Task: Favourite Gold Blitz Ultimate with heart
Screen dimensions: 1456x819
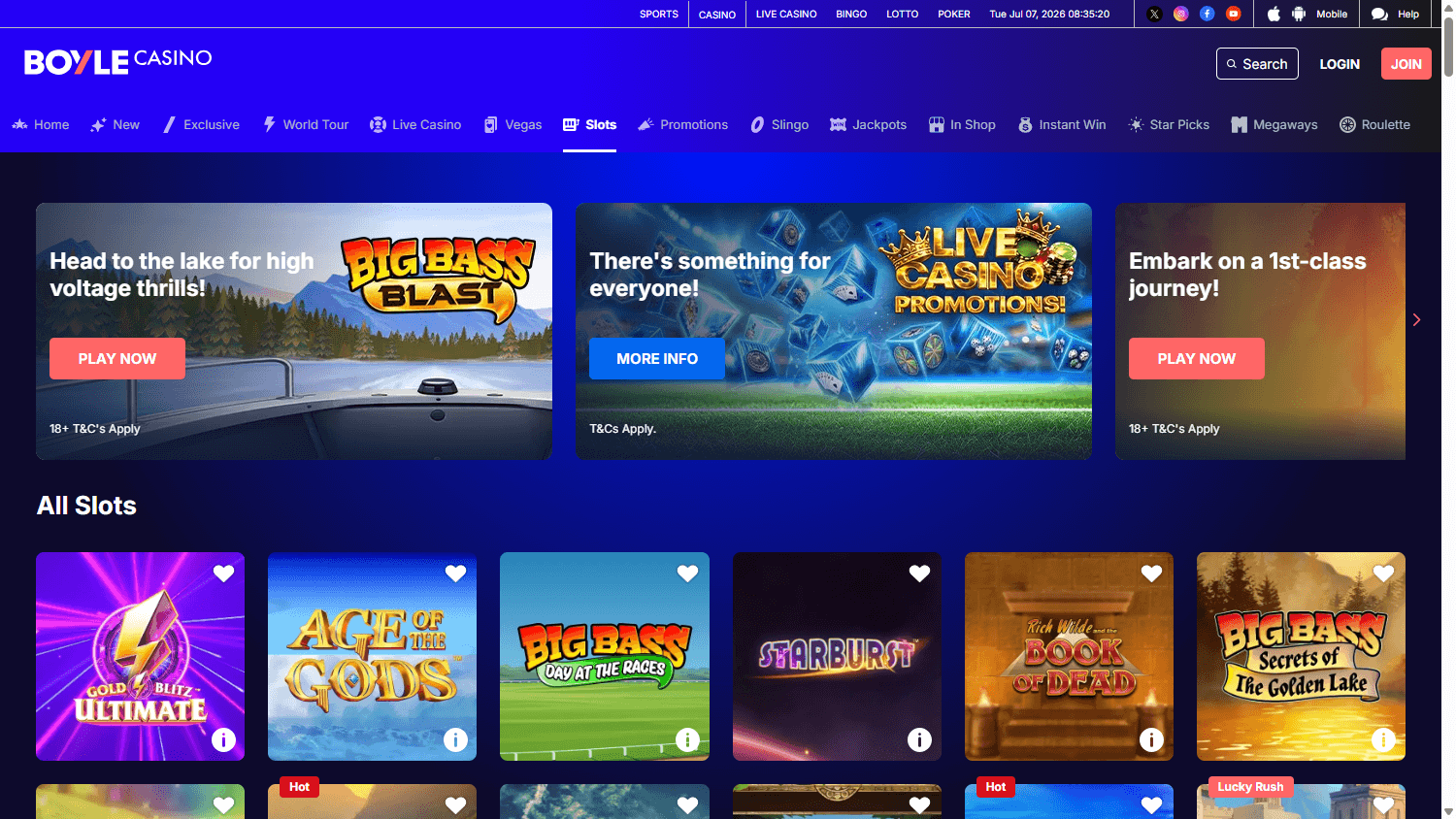Action: [223, 573]
